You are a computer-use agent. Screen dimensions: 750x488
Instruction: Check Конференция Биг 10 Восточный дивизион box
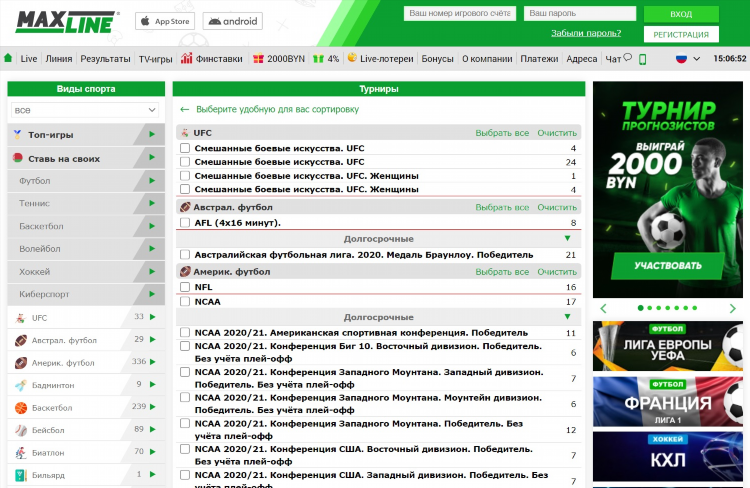click(x=185, y=346)
